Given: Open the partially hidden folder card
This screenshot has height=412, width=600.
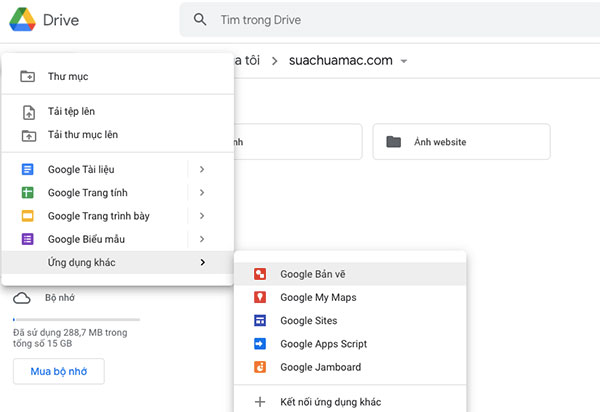Looking at the screenshot, I should [x=298, y=142].
